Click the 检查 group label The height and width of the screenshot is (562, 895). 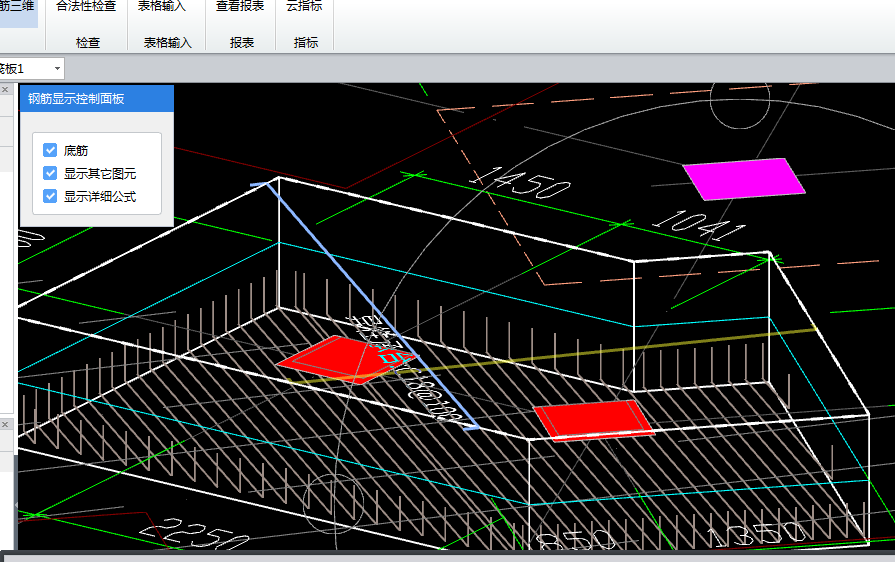point(88,43)
